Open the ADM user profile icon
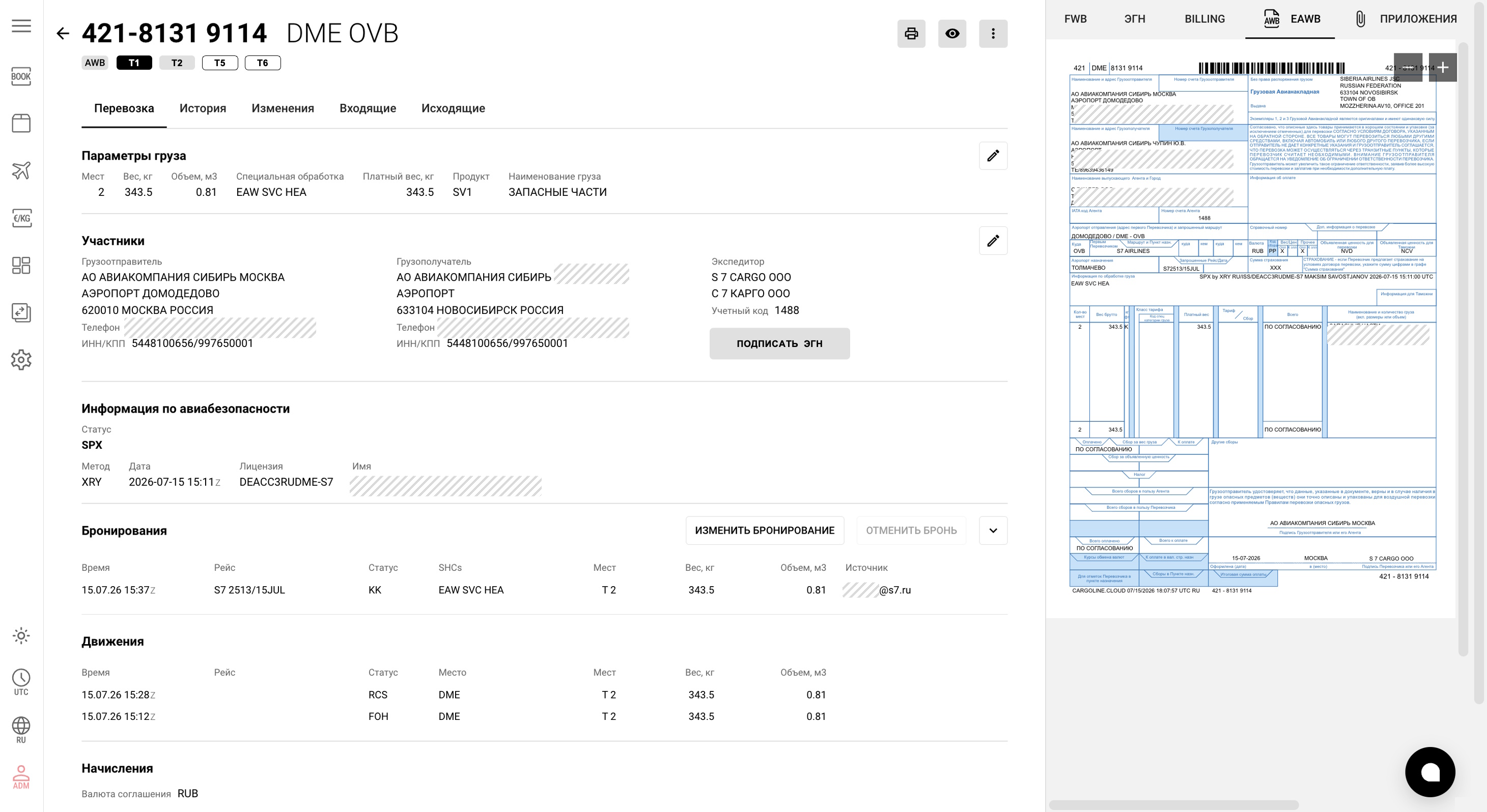 click(x=21, y=777)
